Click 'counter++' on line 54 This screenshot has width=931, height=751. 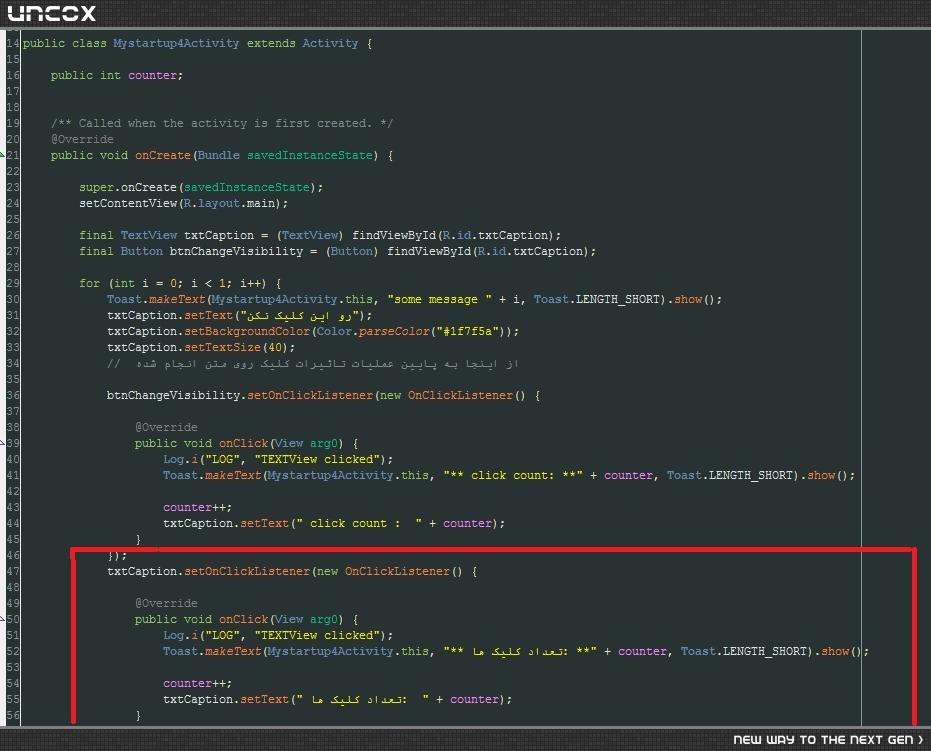[194, 683]
